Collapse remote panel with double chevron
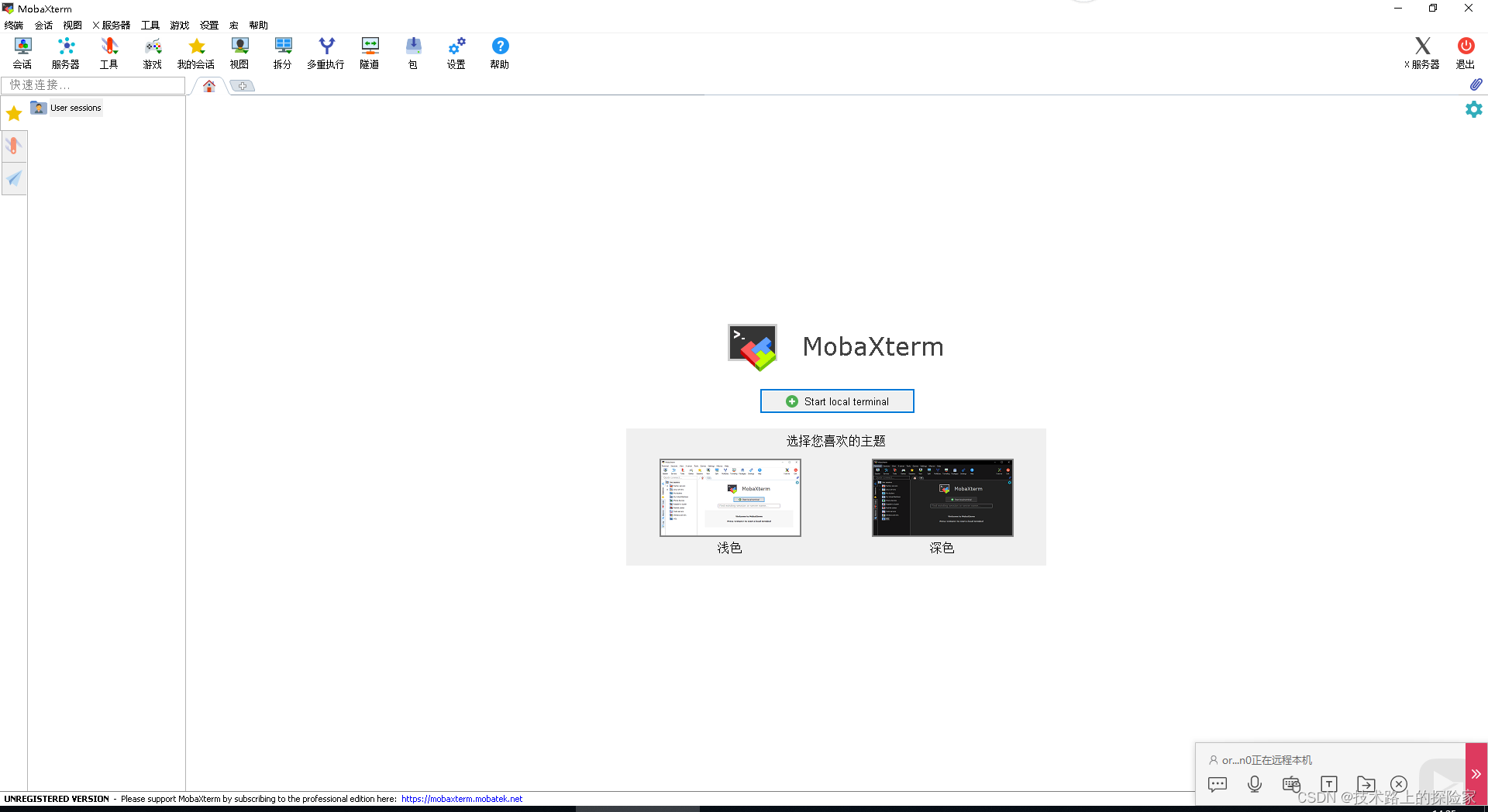This screenshot has height=812, width=1488. coord(1476,774)
